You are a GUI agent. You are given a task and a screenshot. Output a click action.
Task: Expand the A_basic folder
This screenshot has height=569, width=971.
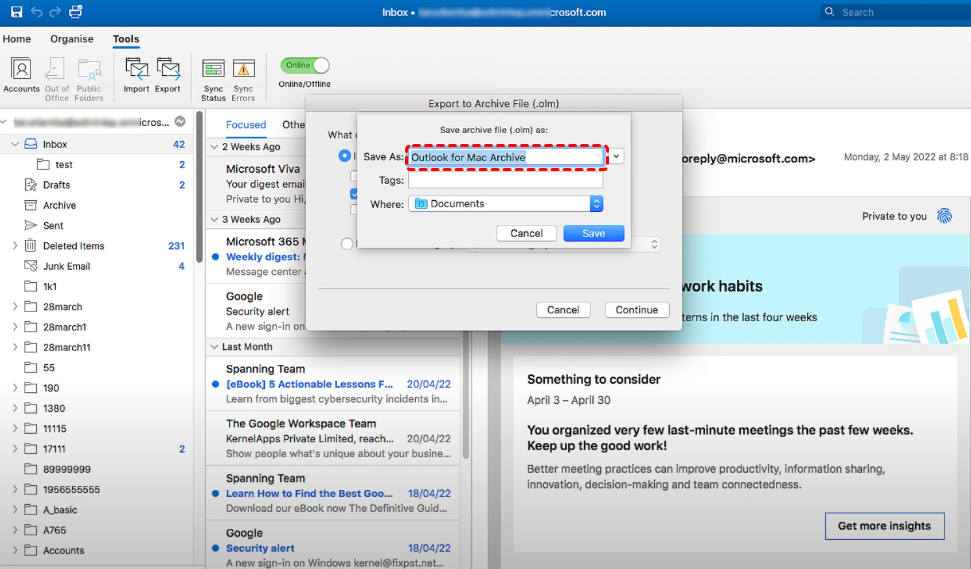pyautogui.click(x=15, y=510)
